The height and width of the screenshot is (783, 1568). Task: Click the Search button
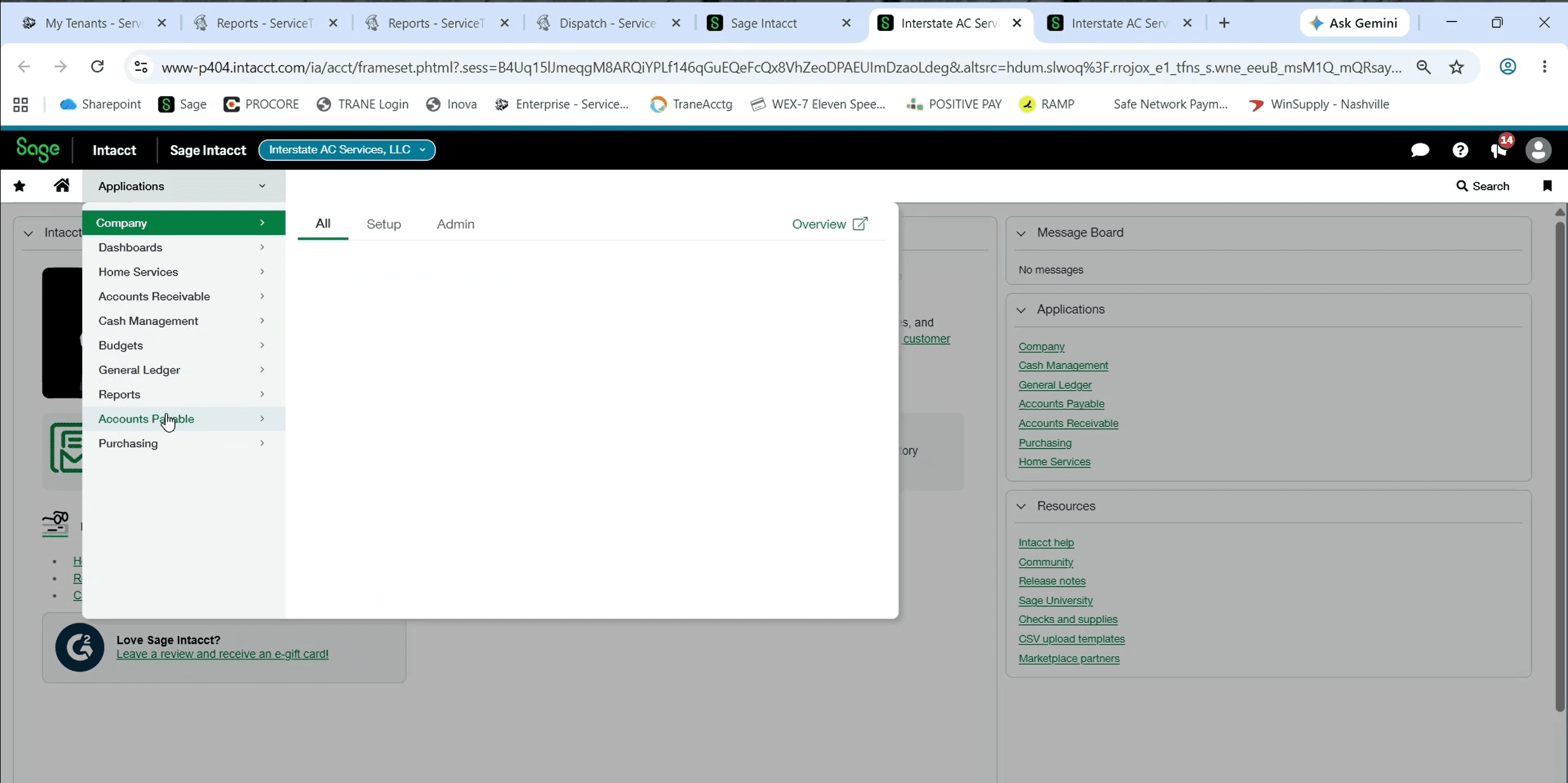(x=1483, y=186)
